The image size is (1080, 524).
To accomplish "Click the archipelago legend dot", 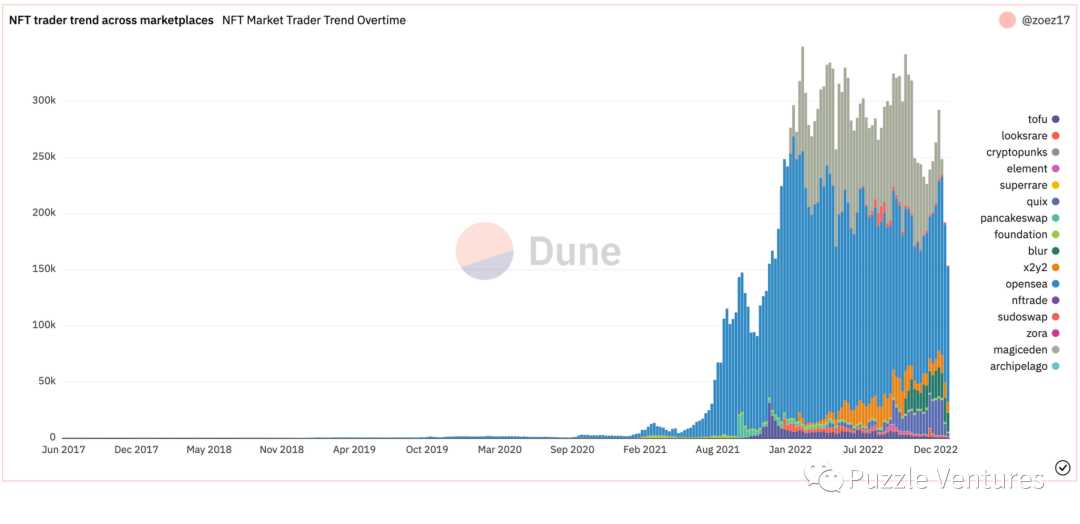I will (x=1055, y=367).
